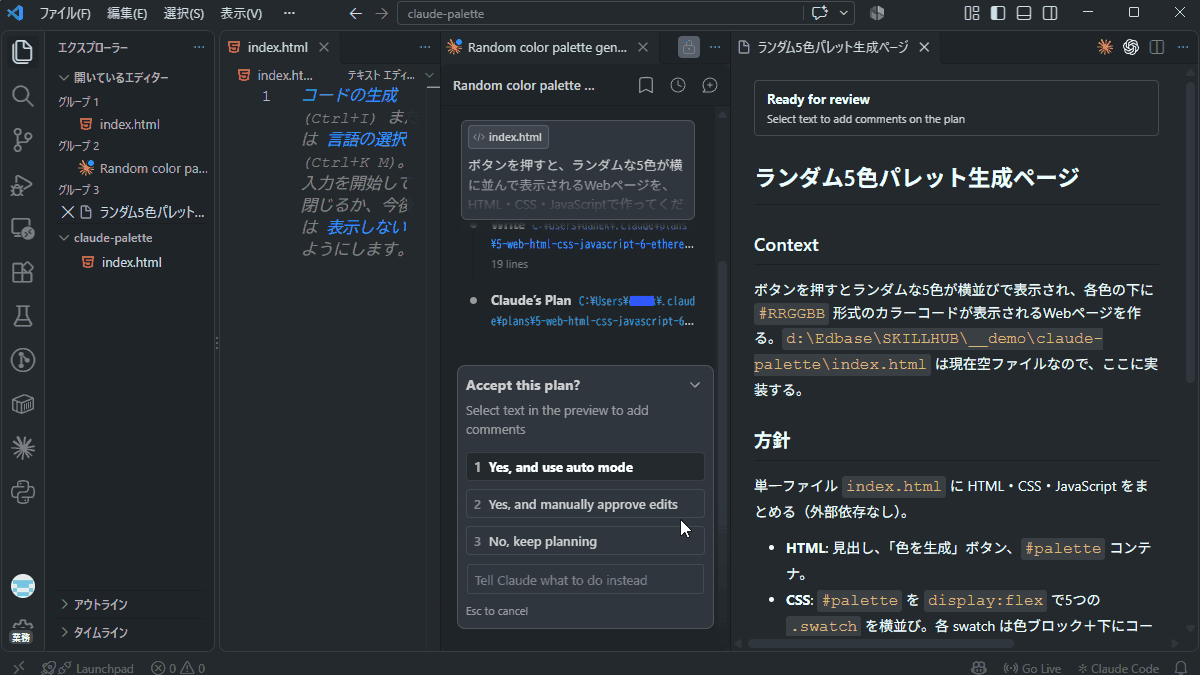
Task: Open the Source Control view
Action: click(22, 140)
